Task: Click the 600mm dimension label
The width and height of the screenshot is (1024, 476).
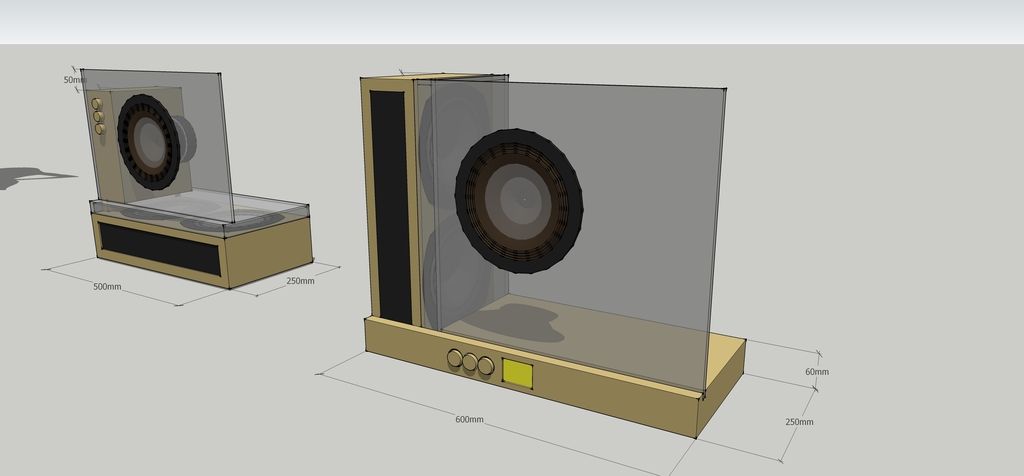Action: click(x=469, y=419)
